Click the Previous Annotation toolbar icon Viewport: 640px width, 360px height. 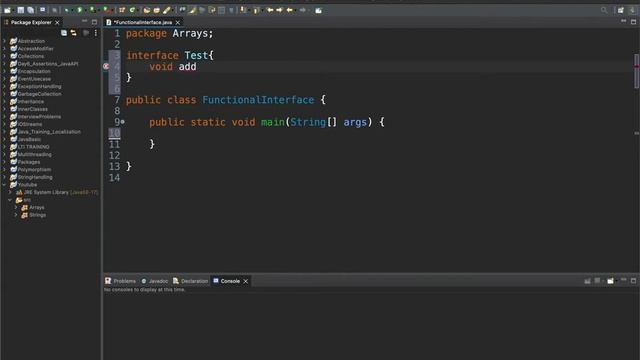tap(256, 10)
